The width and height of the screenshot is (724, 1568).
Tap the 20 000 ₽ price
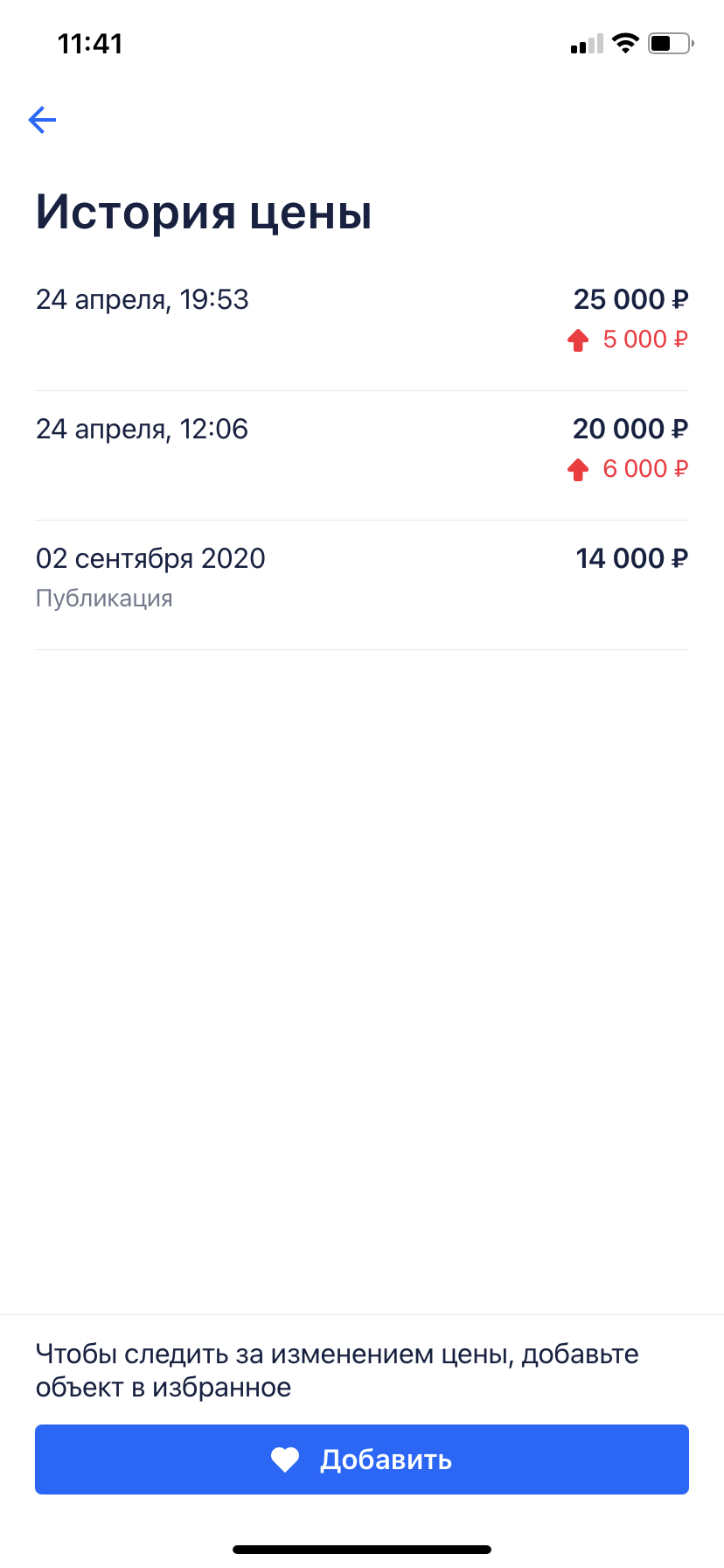tap(630, 429)
